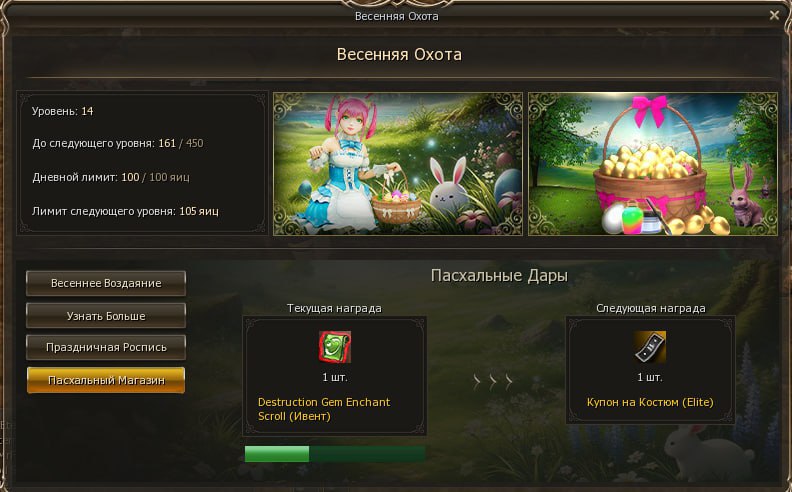Click the Следующая награда reward box

pos(650,370)
